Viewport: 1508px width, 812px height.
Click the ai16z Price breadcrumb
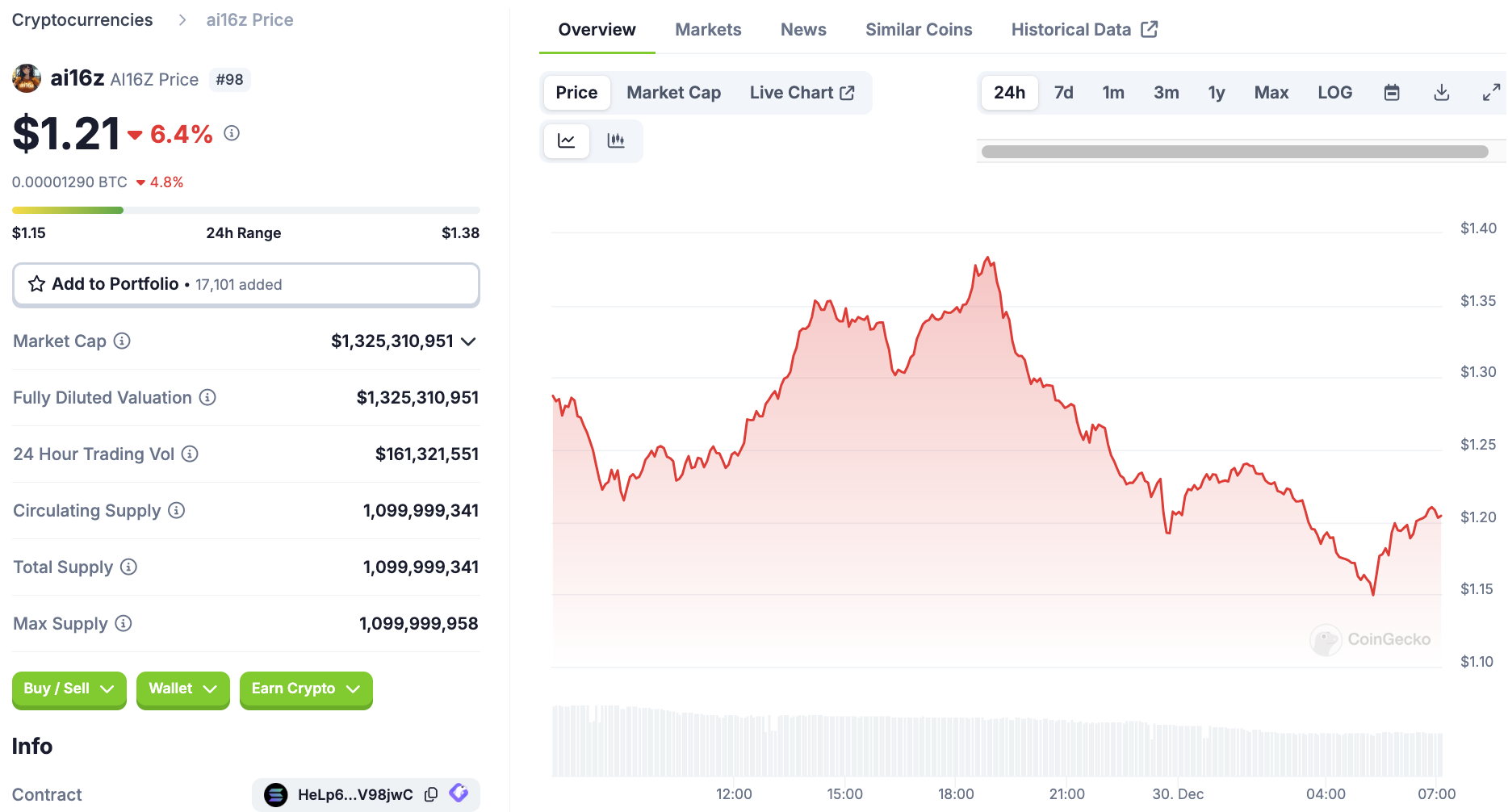coord(249,20)
